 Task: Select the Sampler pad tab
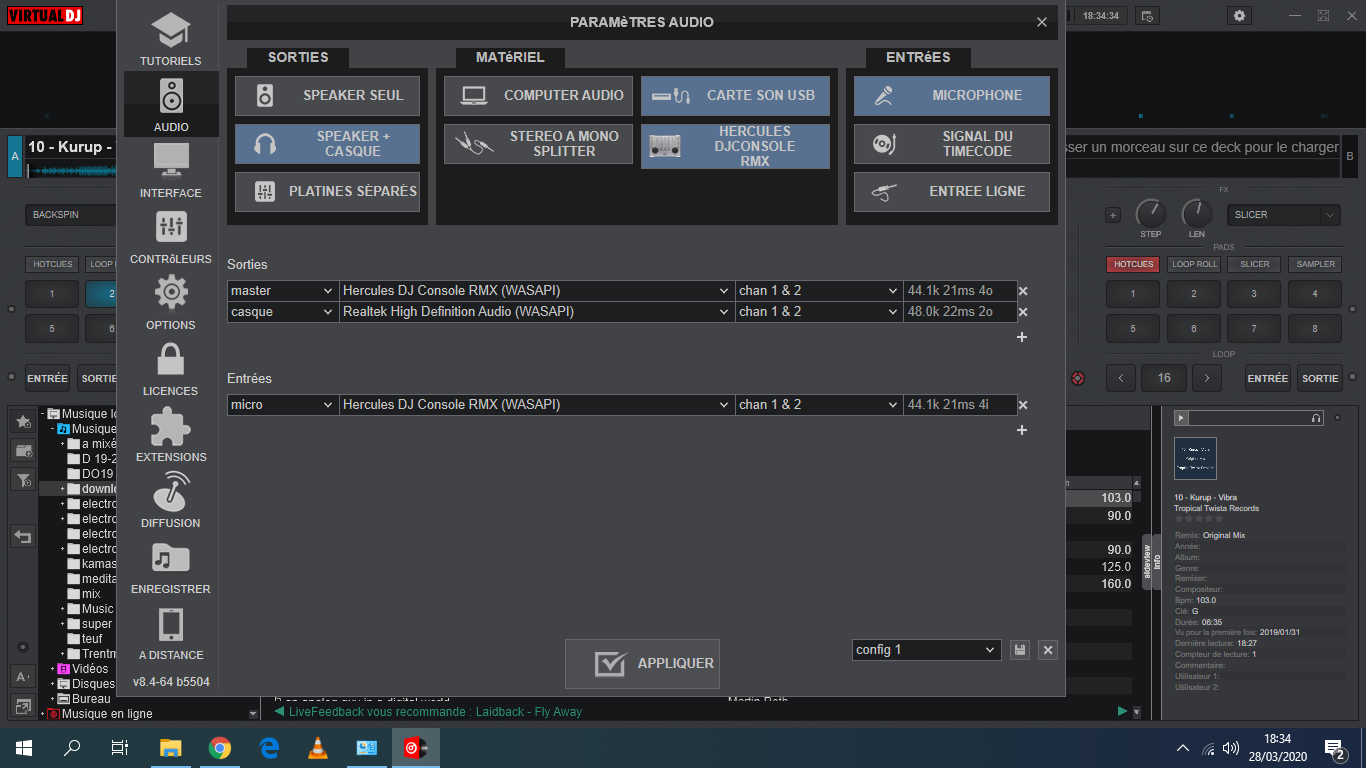pos(1316,265)
